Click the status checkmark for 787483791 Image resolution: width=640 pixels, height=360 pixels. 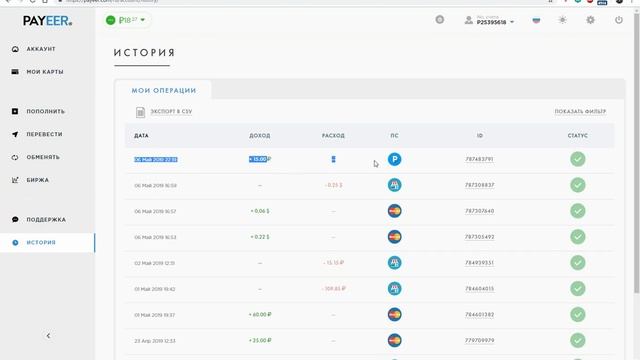pyautogui.click(x=578, y=159)
